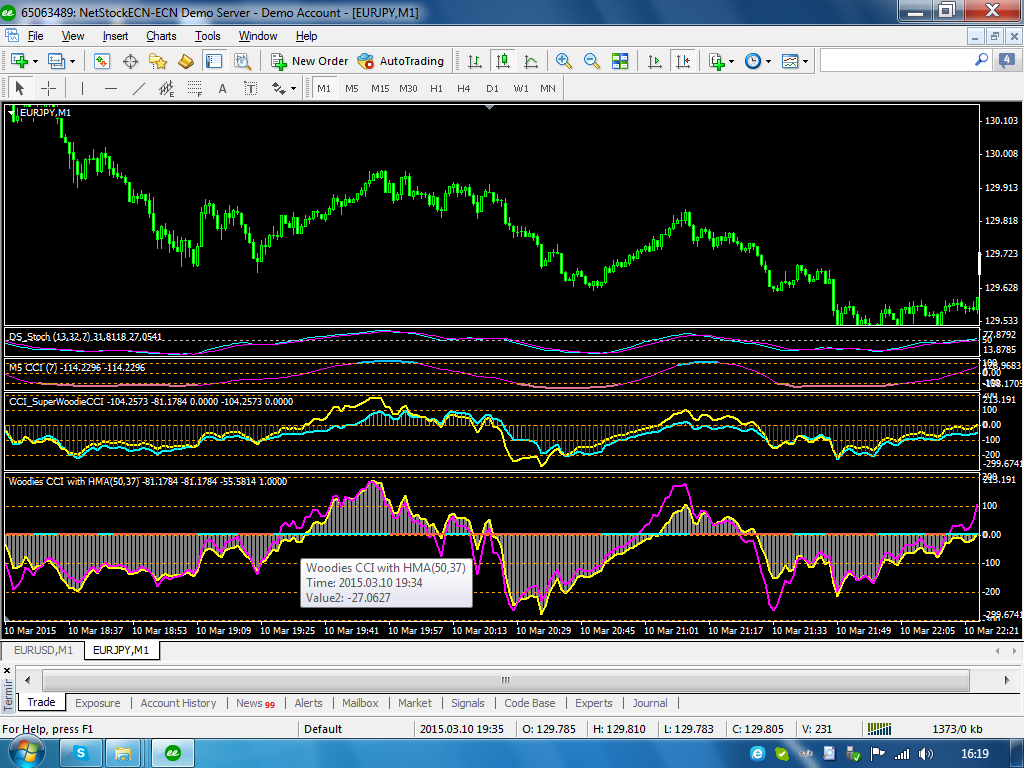Toggle the AutoTrading button
Image resolution: width=1024 pixels, height=768 pixels.
click(401, 61)
